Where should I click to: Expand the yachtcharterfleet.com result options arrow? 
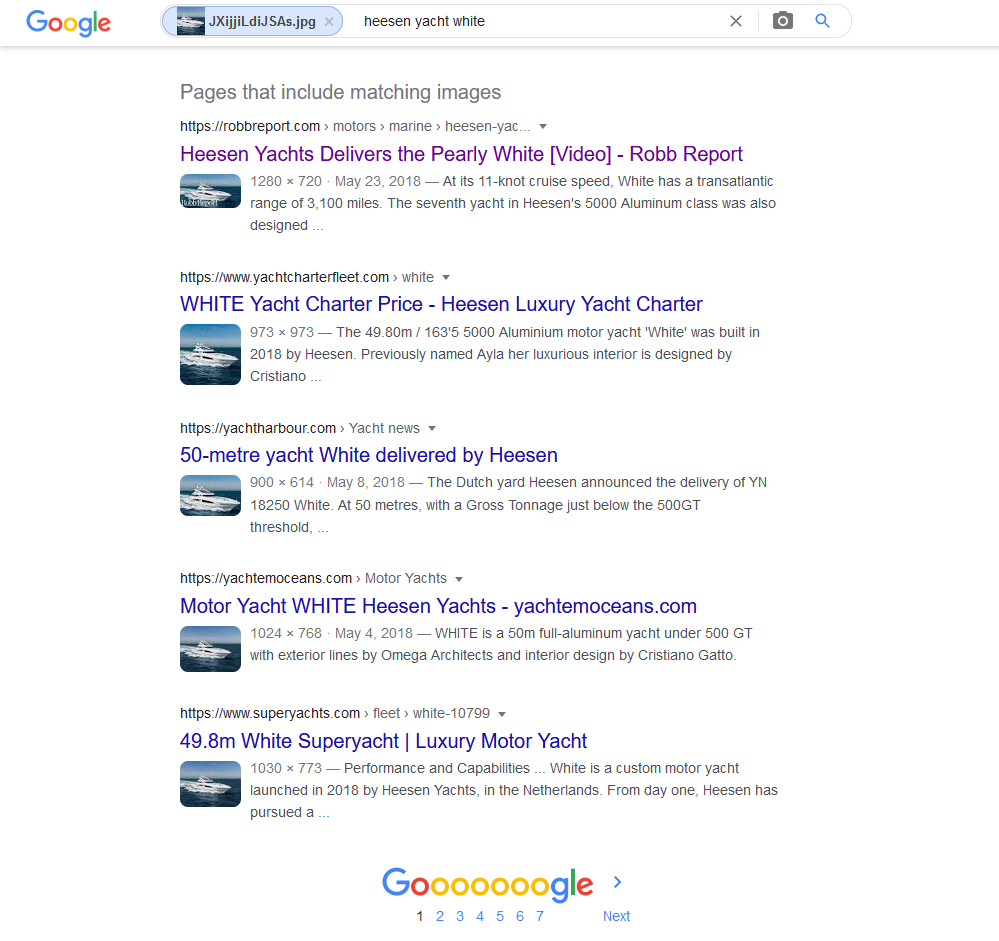[446, 278]
